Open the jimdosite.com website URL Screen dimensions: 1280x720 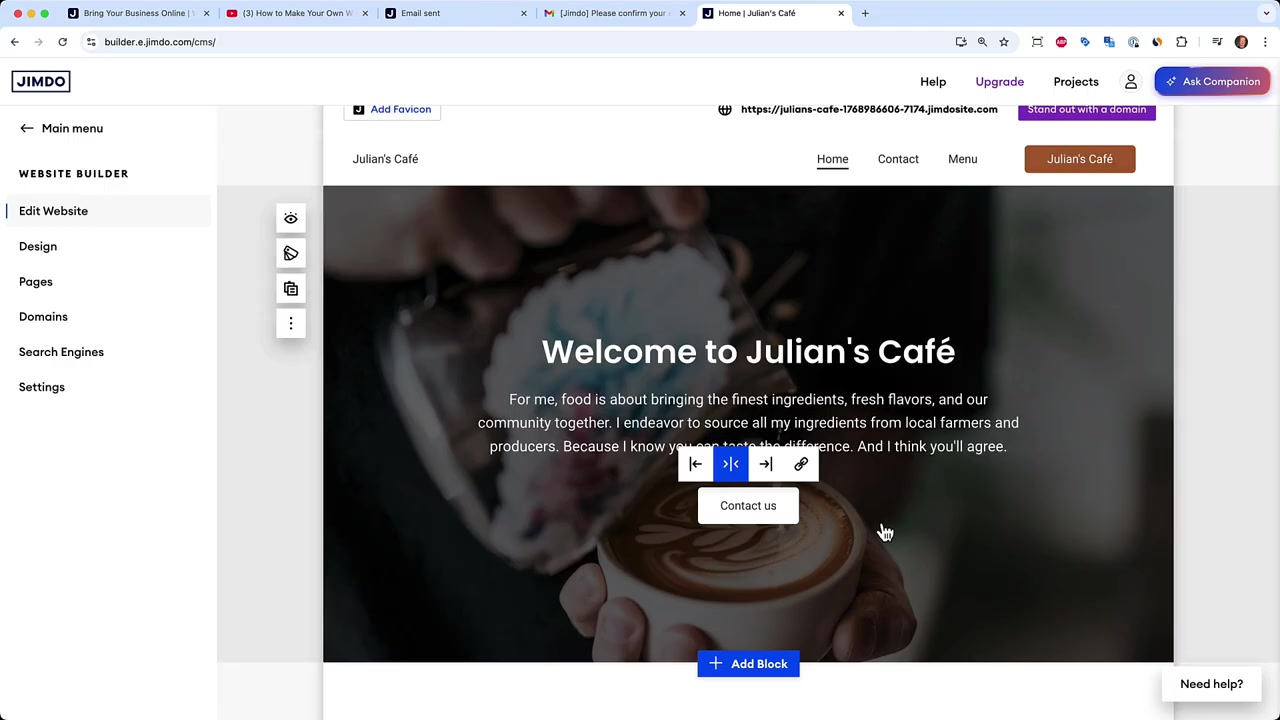(869, 109)
